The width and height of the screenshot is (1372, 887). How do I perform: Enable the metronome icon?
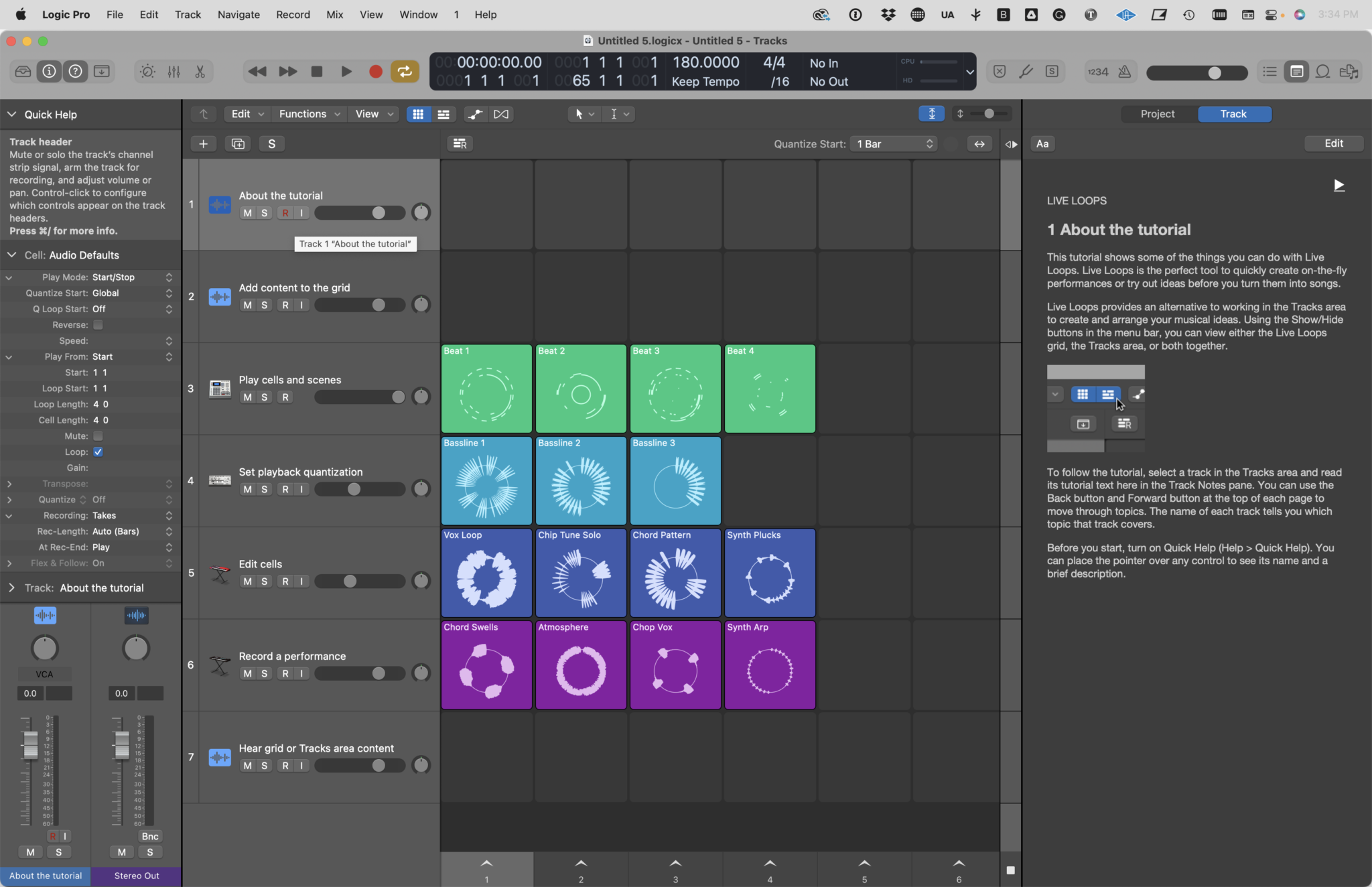click(x=1125, y=72)
